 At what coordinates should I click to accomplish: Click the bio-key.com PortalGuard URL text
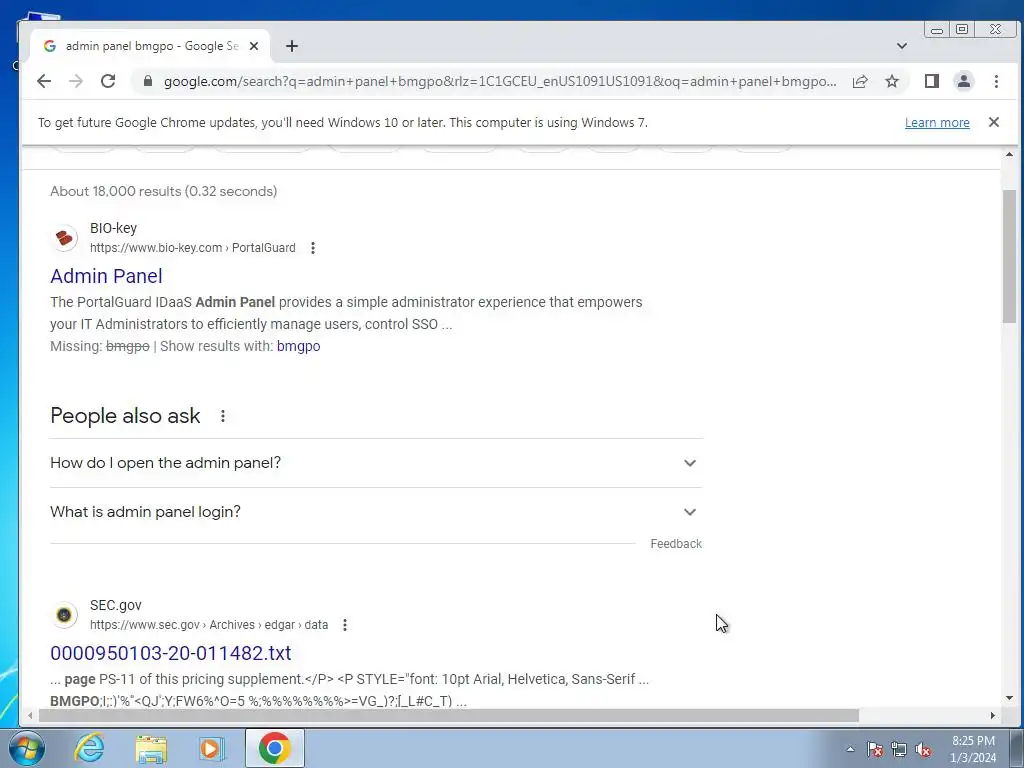point(193,248)
